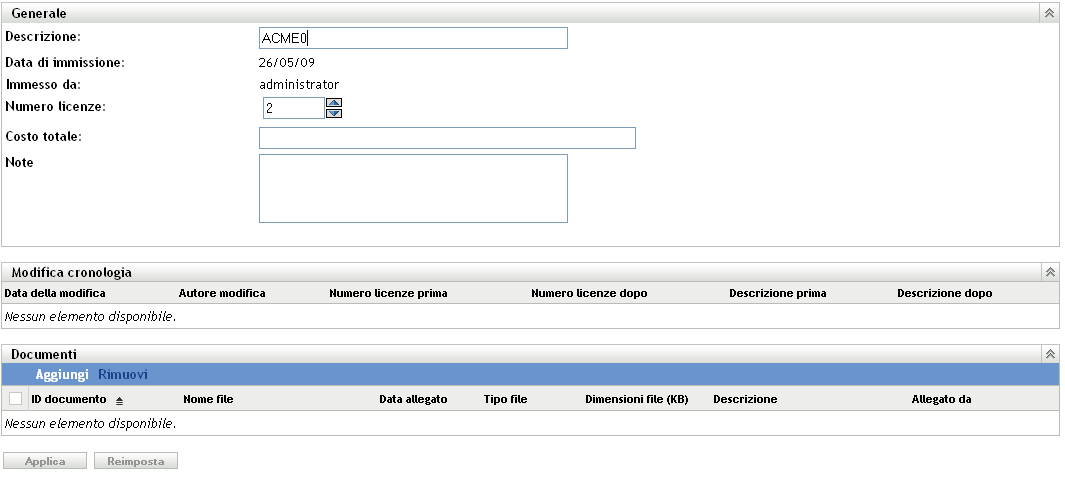Click the Modifica cronologia panel title
1065x484 pixels.
click(x=71, y=272)
